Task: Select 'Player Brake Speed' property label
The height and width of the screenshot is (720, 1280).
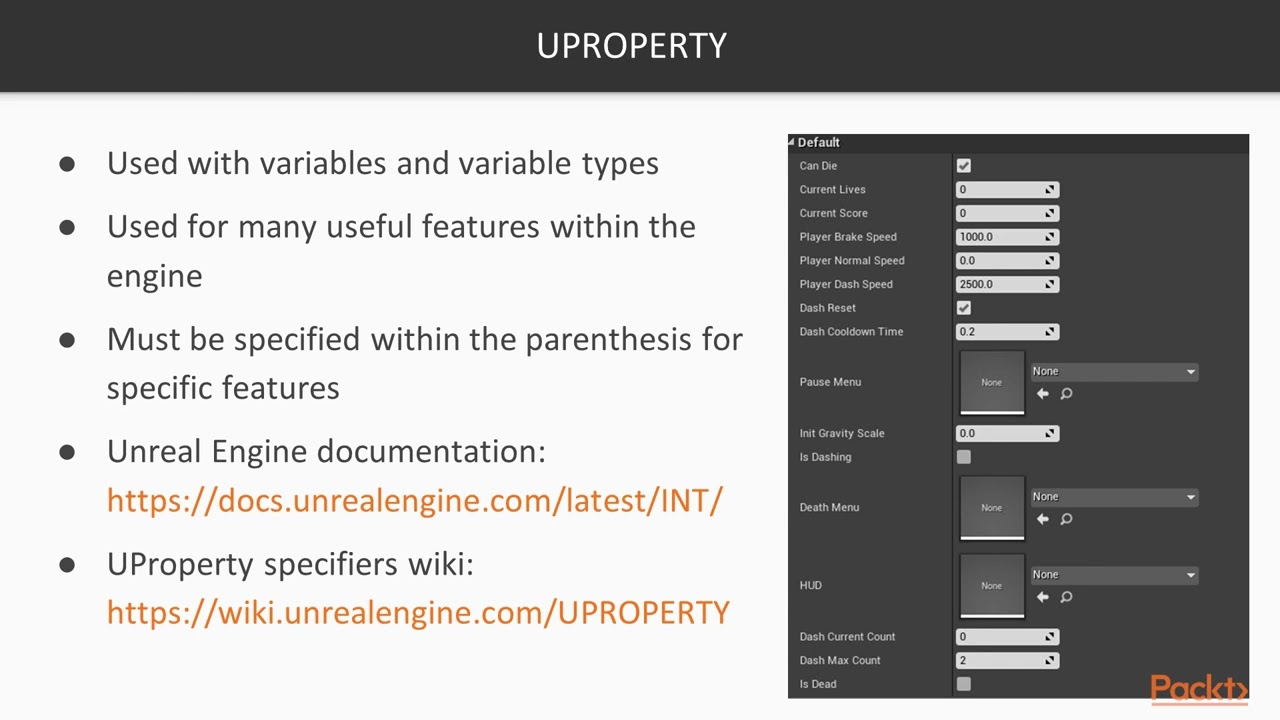Action: (848, 237)
